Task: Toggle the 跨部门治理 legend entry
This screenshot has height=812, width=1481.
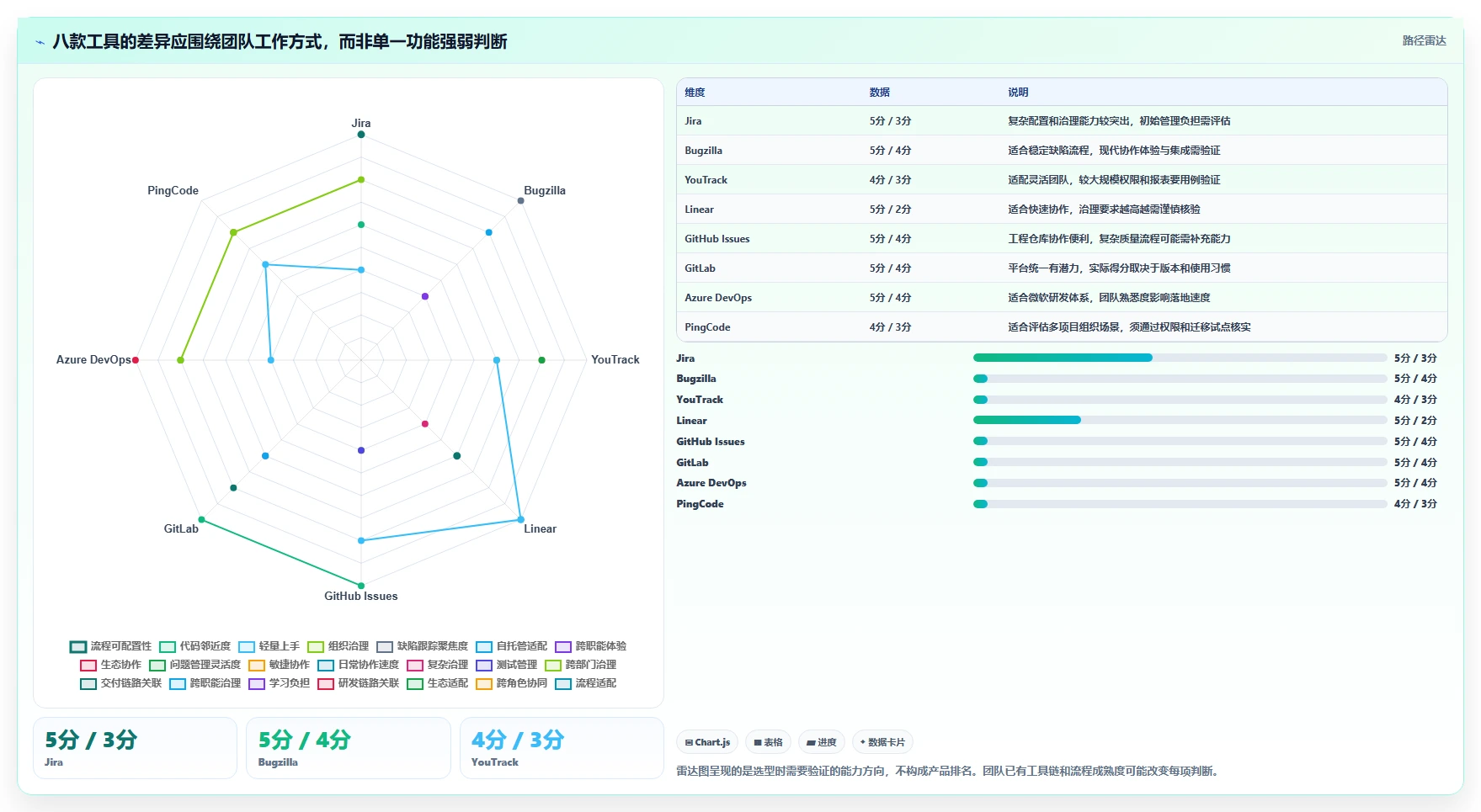Action: pos(581,665)
